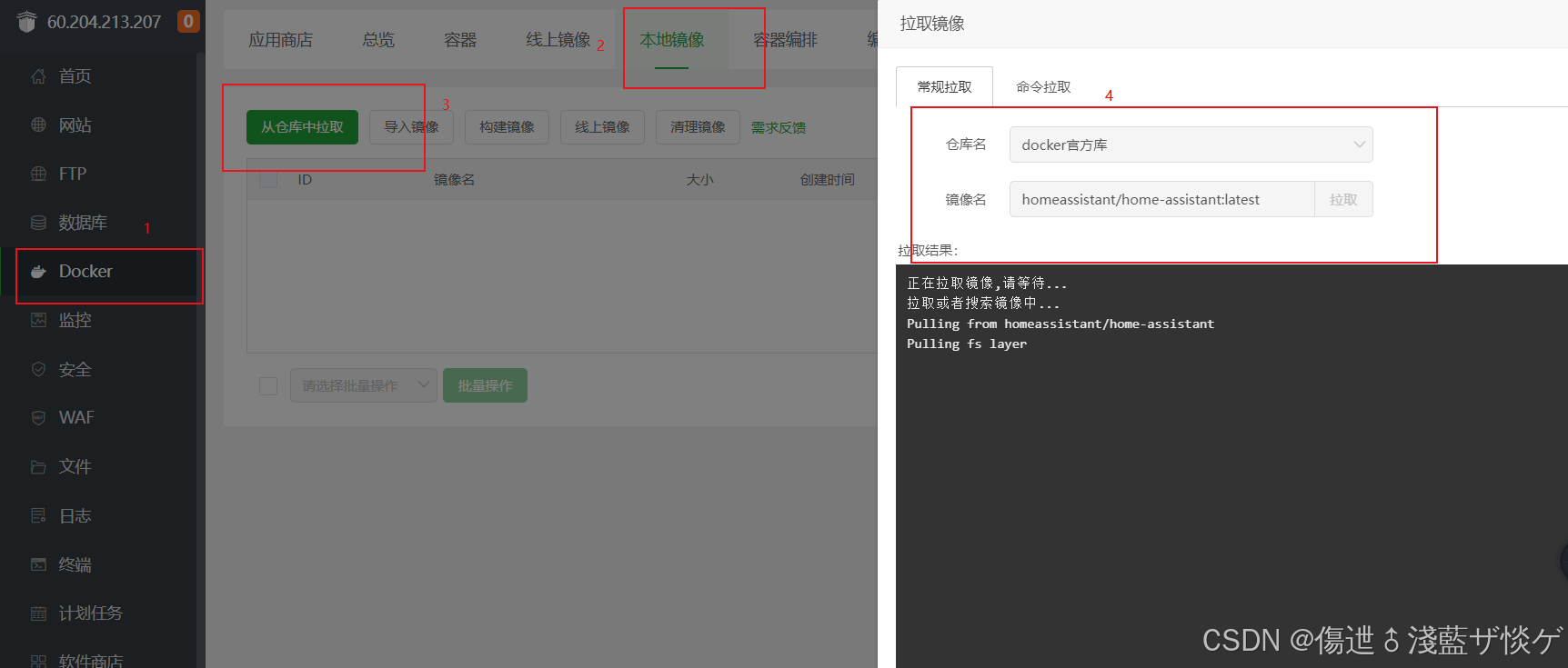Click the 批量操作 green button
1568x668 pixels.
click(x=485, y=386)
